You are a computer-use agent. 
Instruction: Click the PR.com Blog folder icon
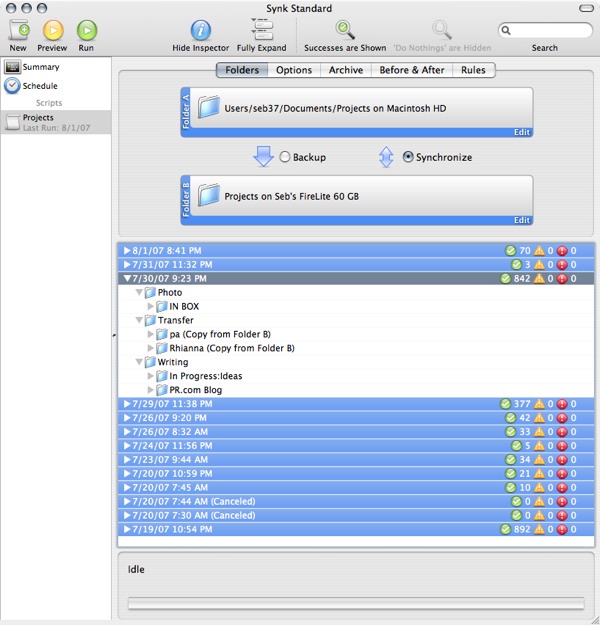click(162, 390)
